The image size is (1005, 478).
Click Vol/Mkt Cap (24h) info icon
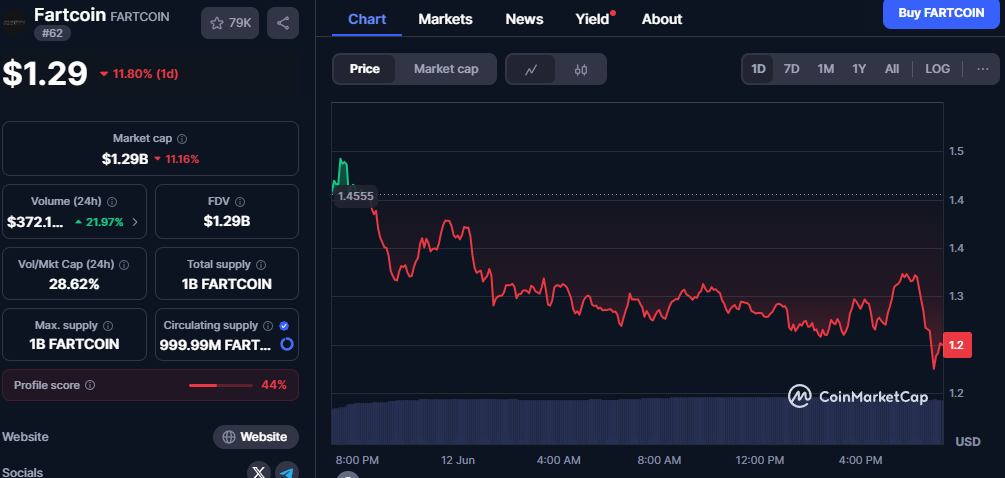[124, 264]
